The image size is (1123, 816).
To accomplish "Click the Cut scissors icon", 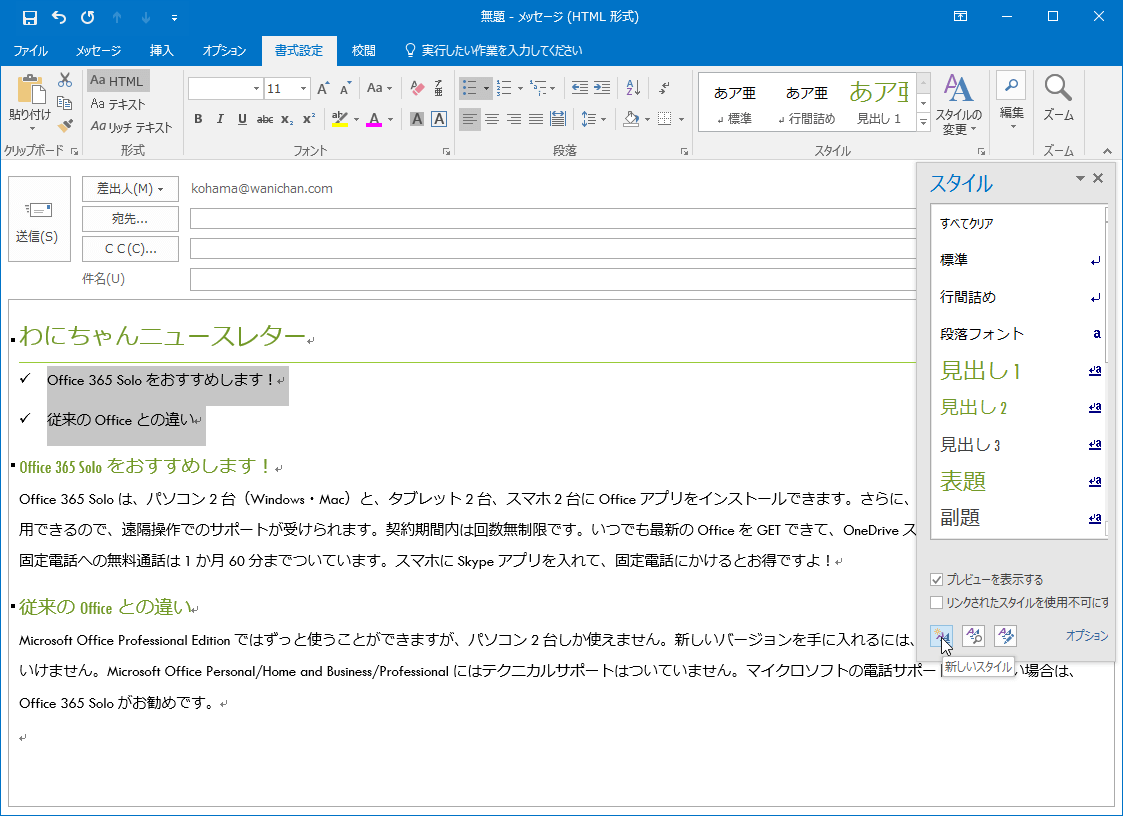I will click(65, 80).
